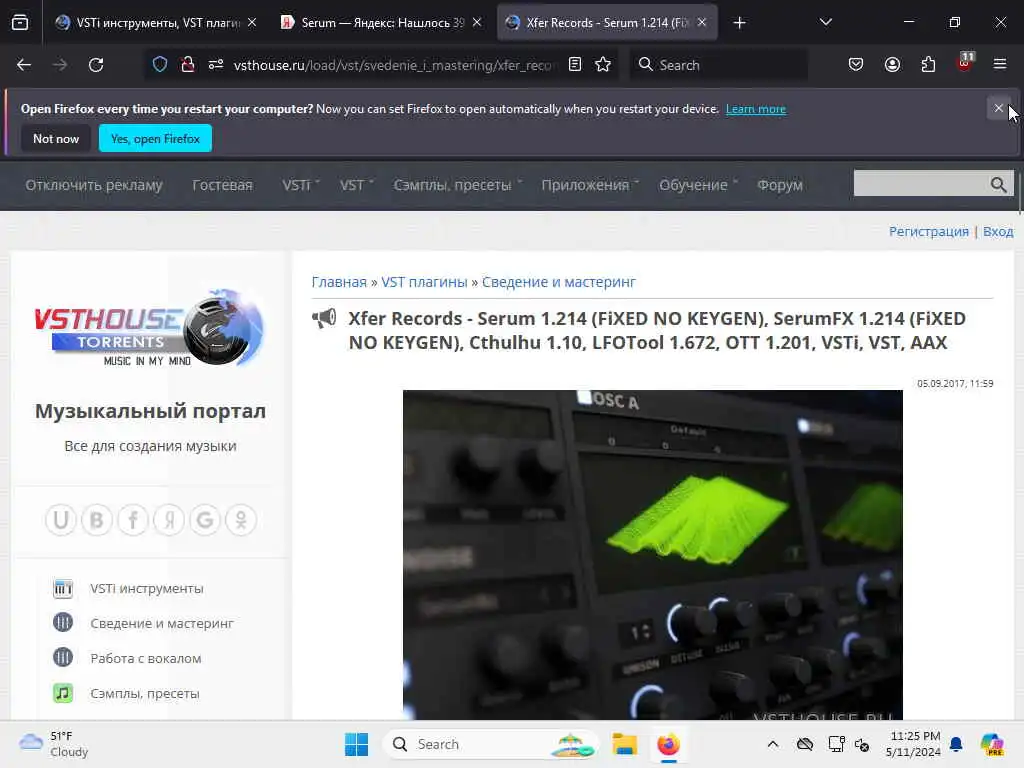Screen dimensions: 1024x768
Task: Go to Главная breadcrumb link
Action: [x=339, y=281]
